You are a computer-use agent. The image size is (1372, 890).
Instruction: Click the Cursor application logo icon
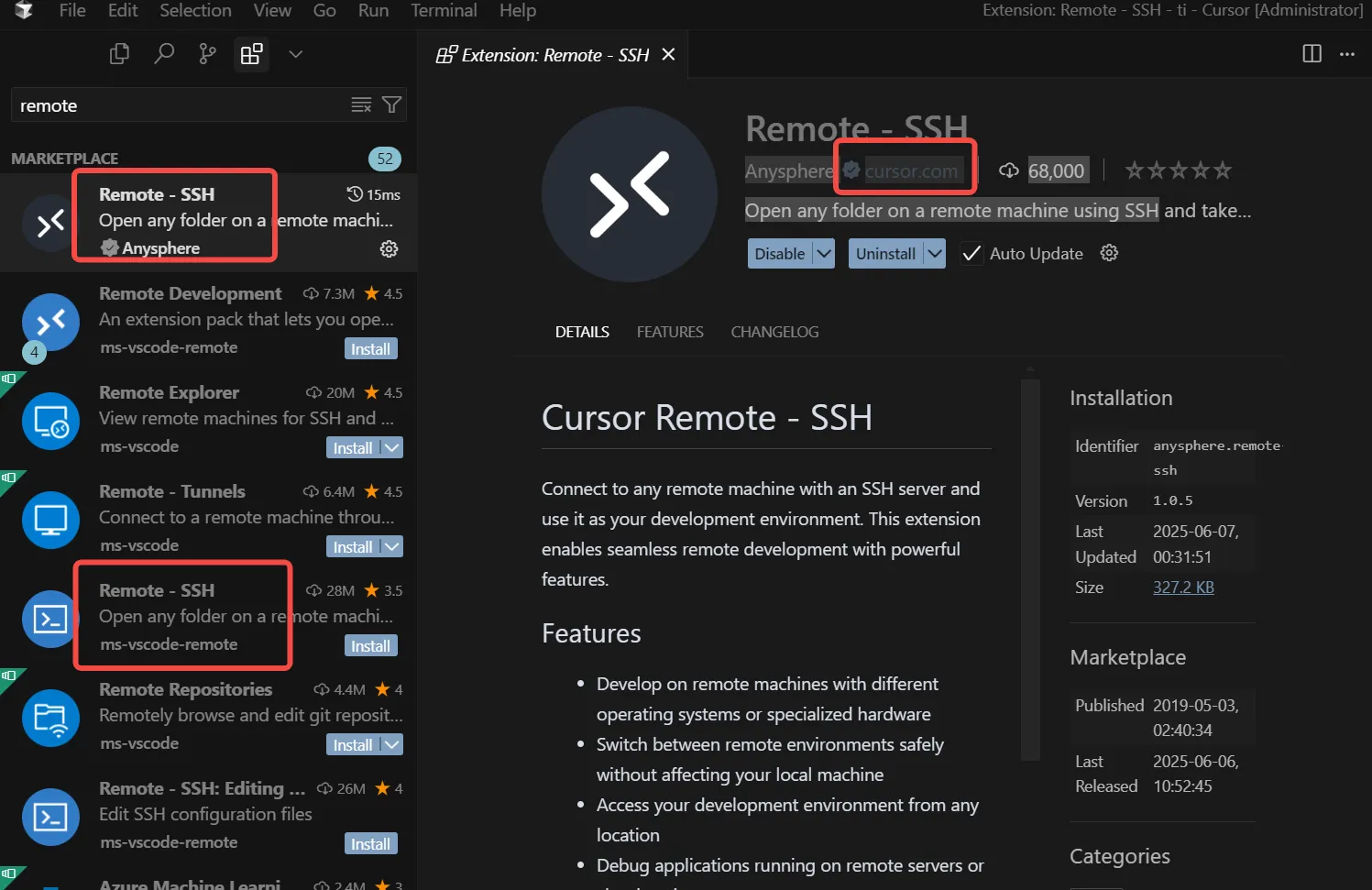24,10
